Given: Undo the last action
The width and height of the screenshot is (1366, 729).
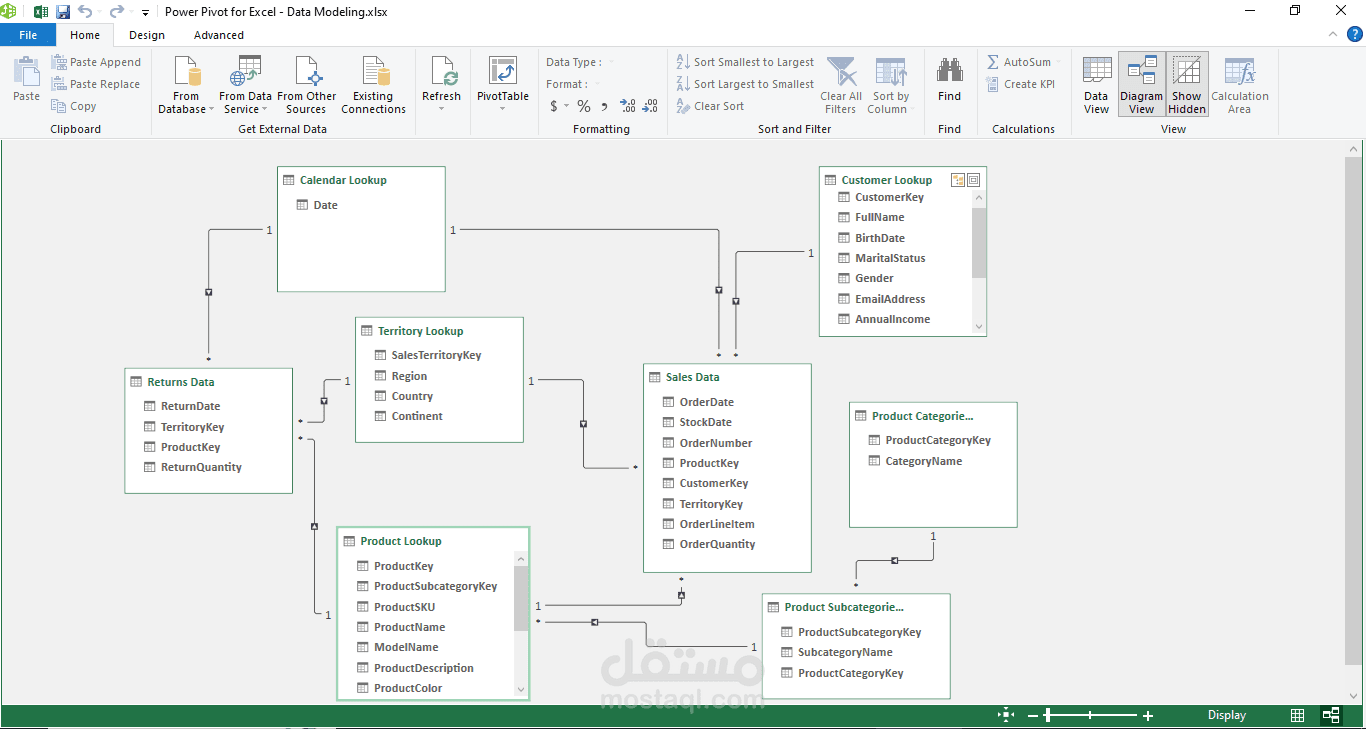Looking at the screenshot, I should tap(85, 12).
